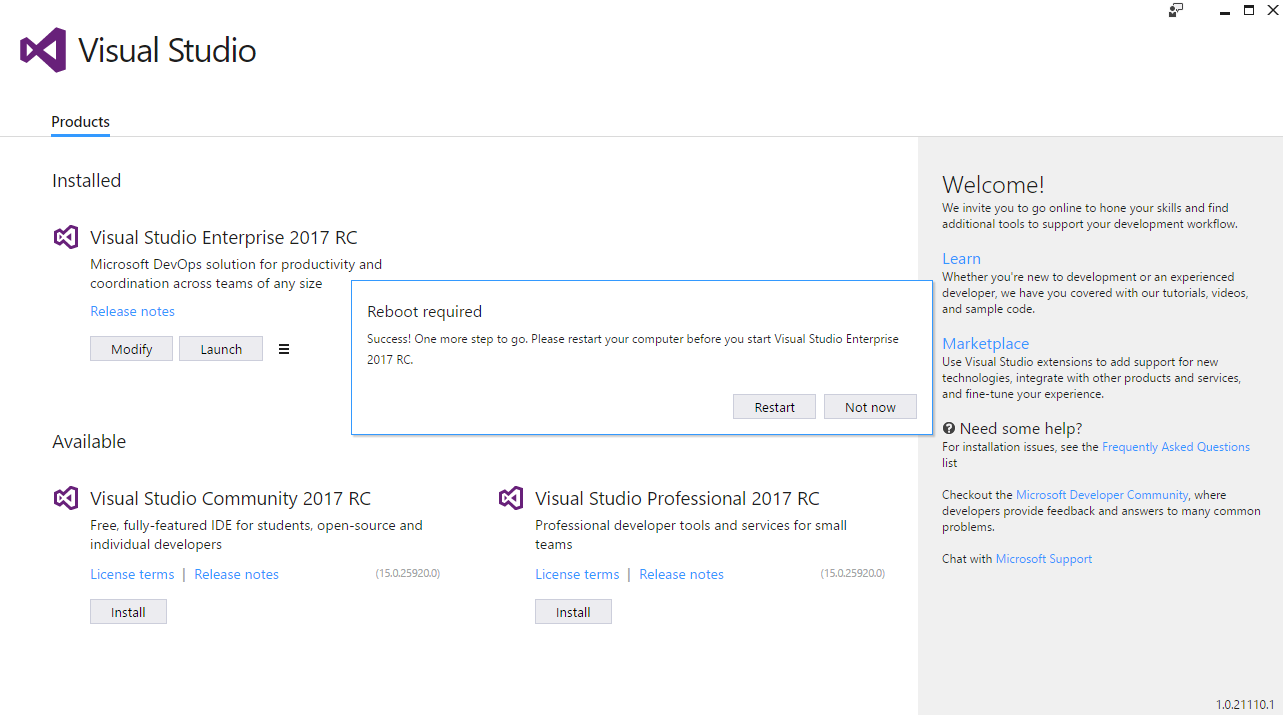
Task: Click the feedback icon in the title bar
Action: pos(1175,10)
